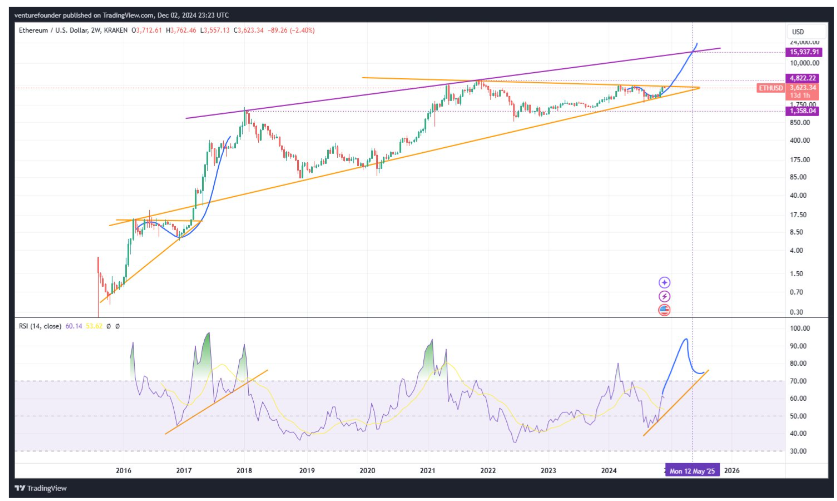Click the 85.00 price axis label
The image size is (837, 501).
[799, 177]
